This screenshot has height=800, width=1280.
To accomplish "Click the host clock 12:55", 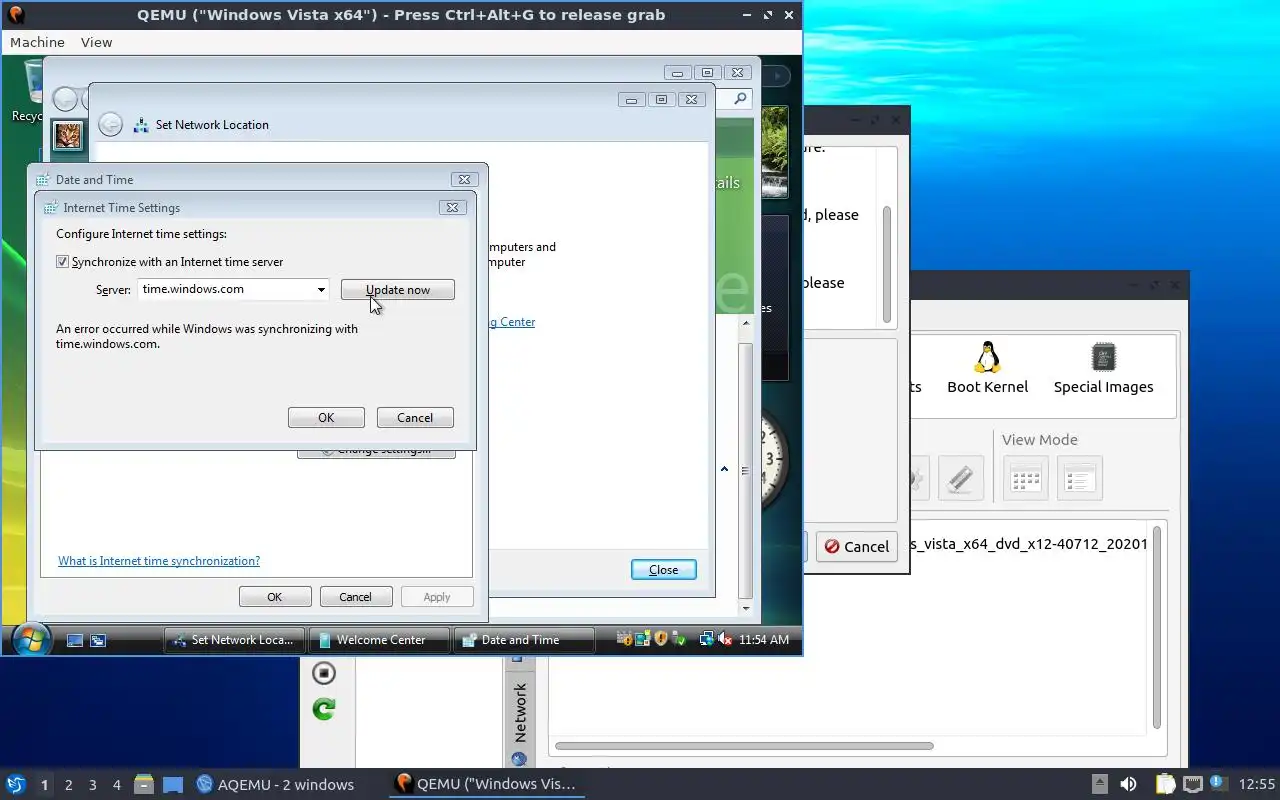I will pyautogui.click(x=1257, y=784).
